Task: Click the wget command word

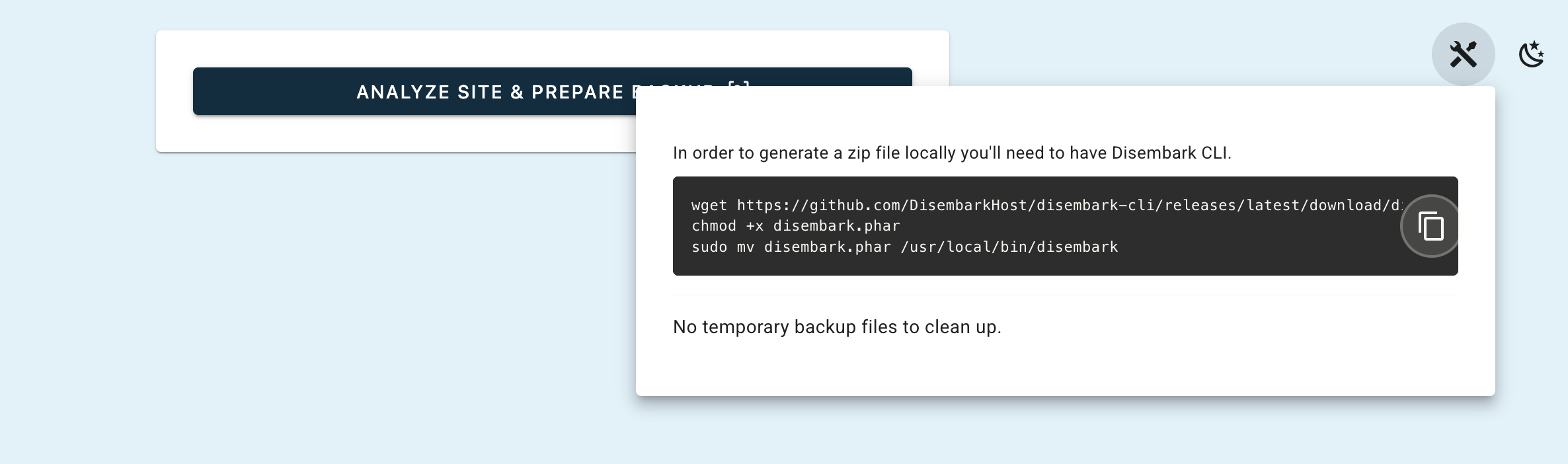Action: click(709, 206)
